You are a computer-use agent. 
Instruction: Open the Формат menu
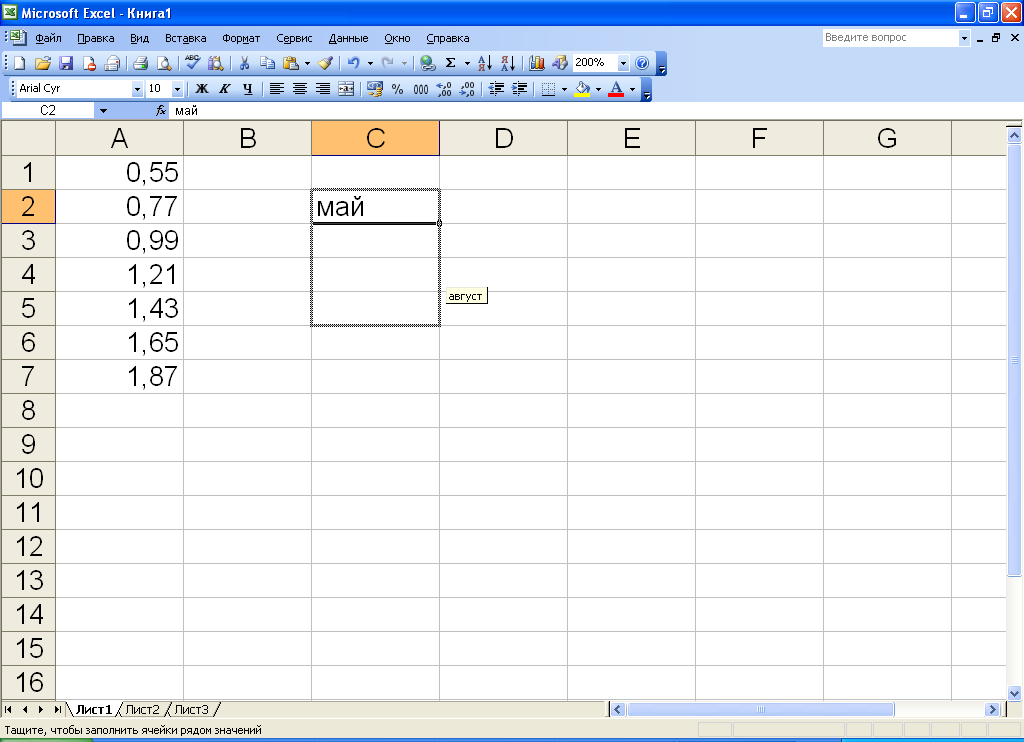tap(241, 38)
